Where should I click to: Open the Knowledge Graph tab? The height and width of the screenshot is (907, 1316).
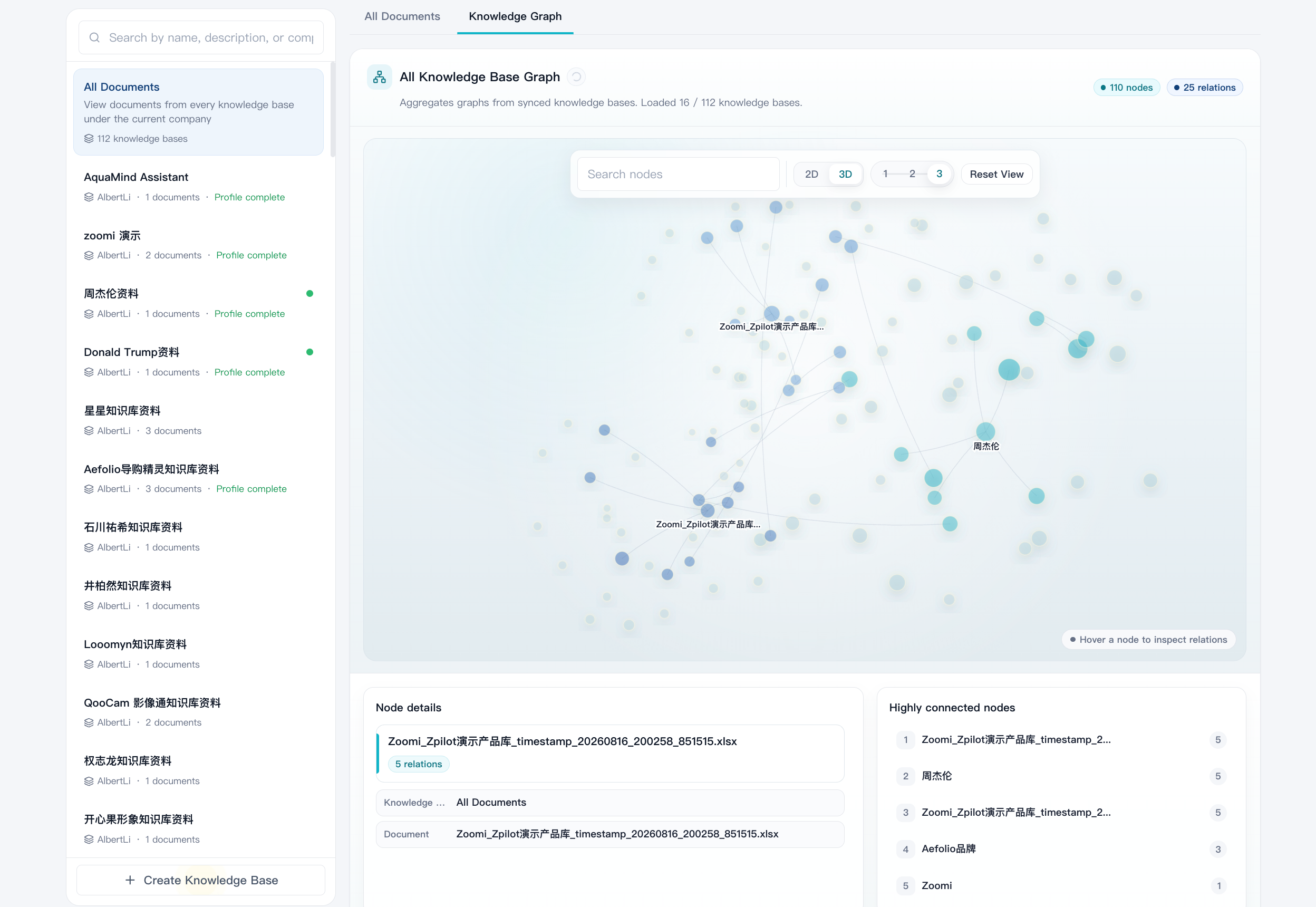[515, 16]
